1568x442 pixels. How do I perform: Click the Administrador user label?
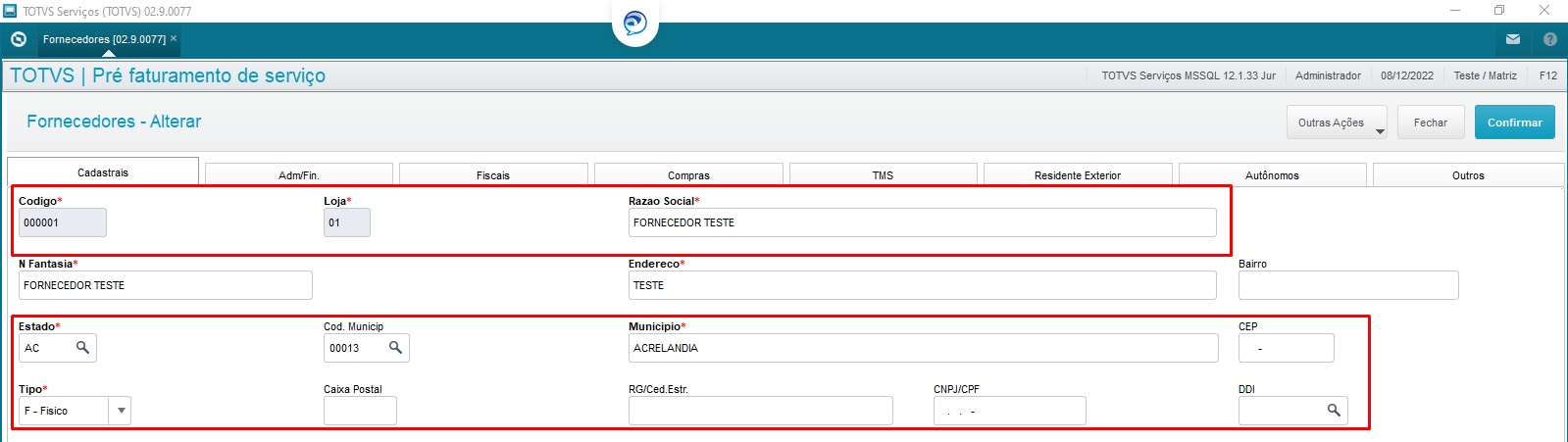click(x=1328, y=75)
